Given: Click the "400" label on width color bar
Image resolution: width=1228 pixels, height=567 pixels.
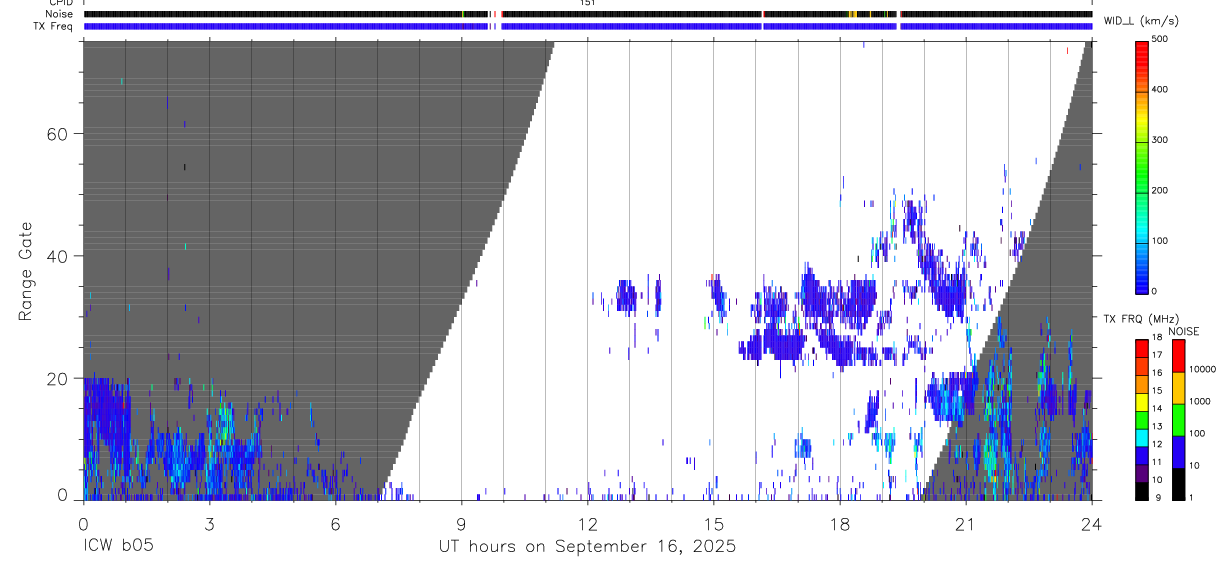Looking at the screenshot, I should point(1160,89).
